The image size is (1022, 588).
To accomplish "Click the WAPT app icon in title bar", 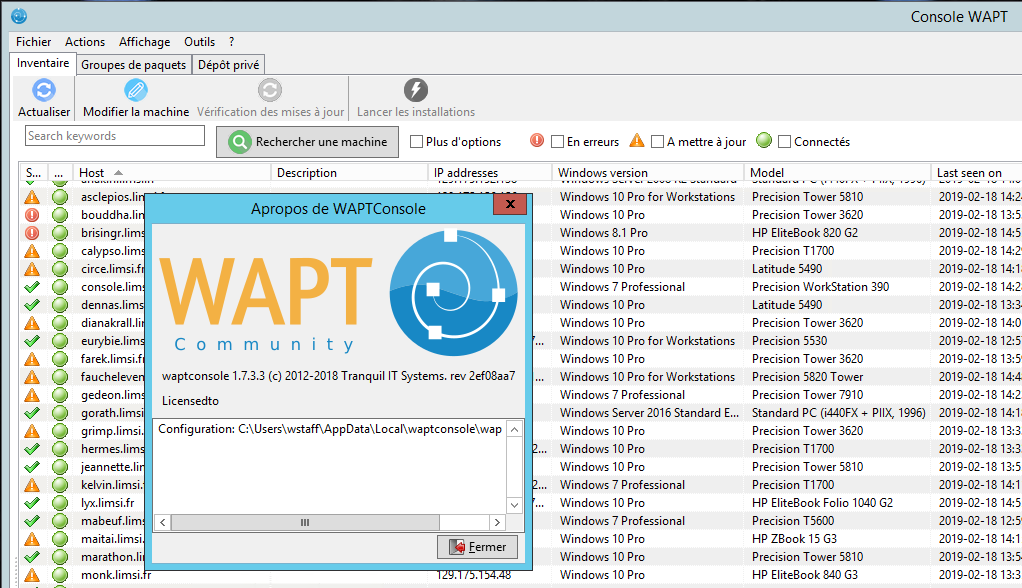I will [x=19, y=16].
